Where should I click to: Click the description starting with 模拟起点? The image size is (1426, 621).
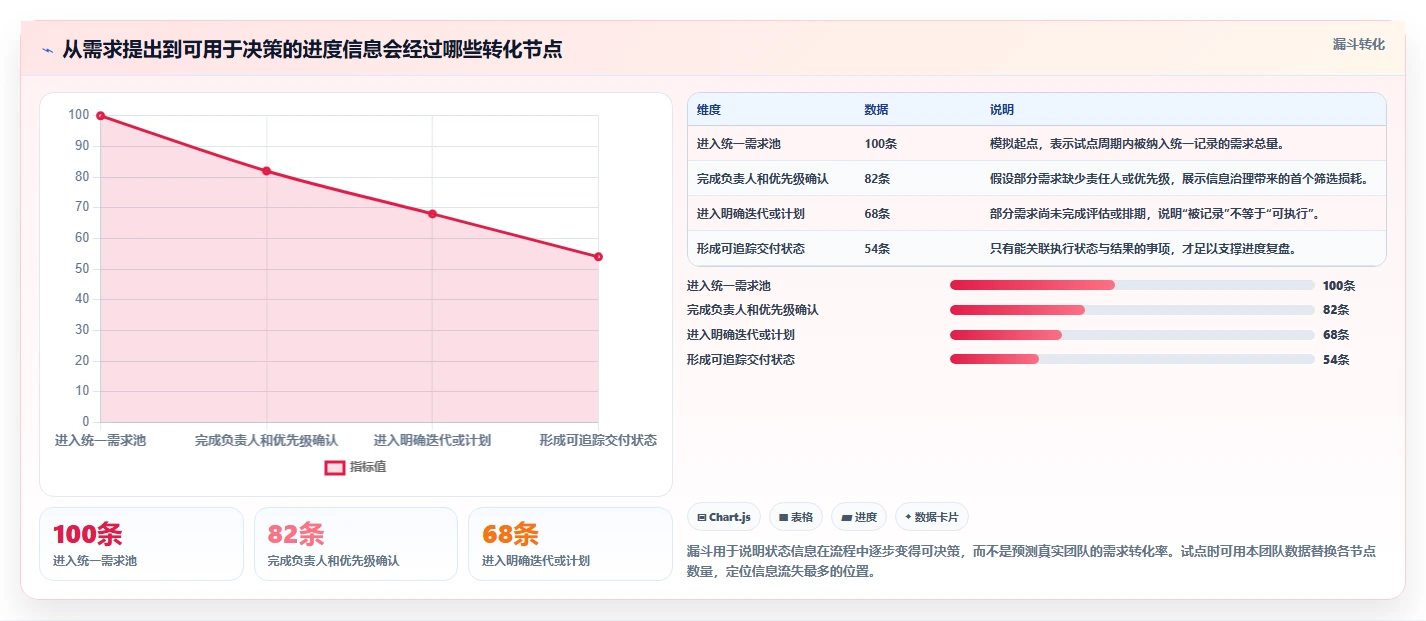(1137, 144)
